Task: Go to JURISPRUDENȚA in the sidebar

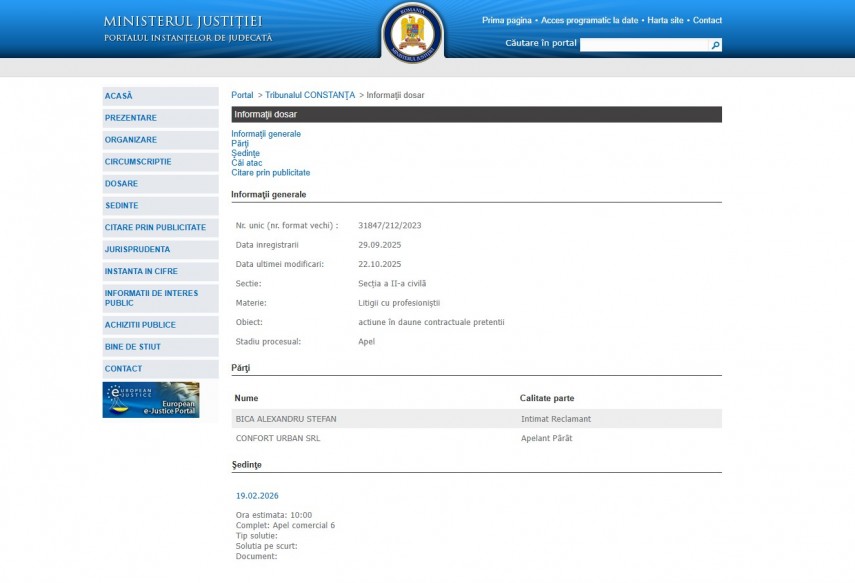Action: click(137, 249)
